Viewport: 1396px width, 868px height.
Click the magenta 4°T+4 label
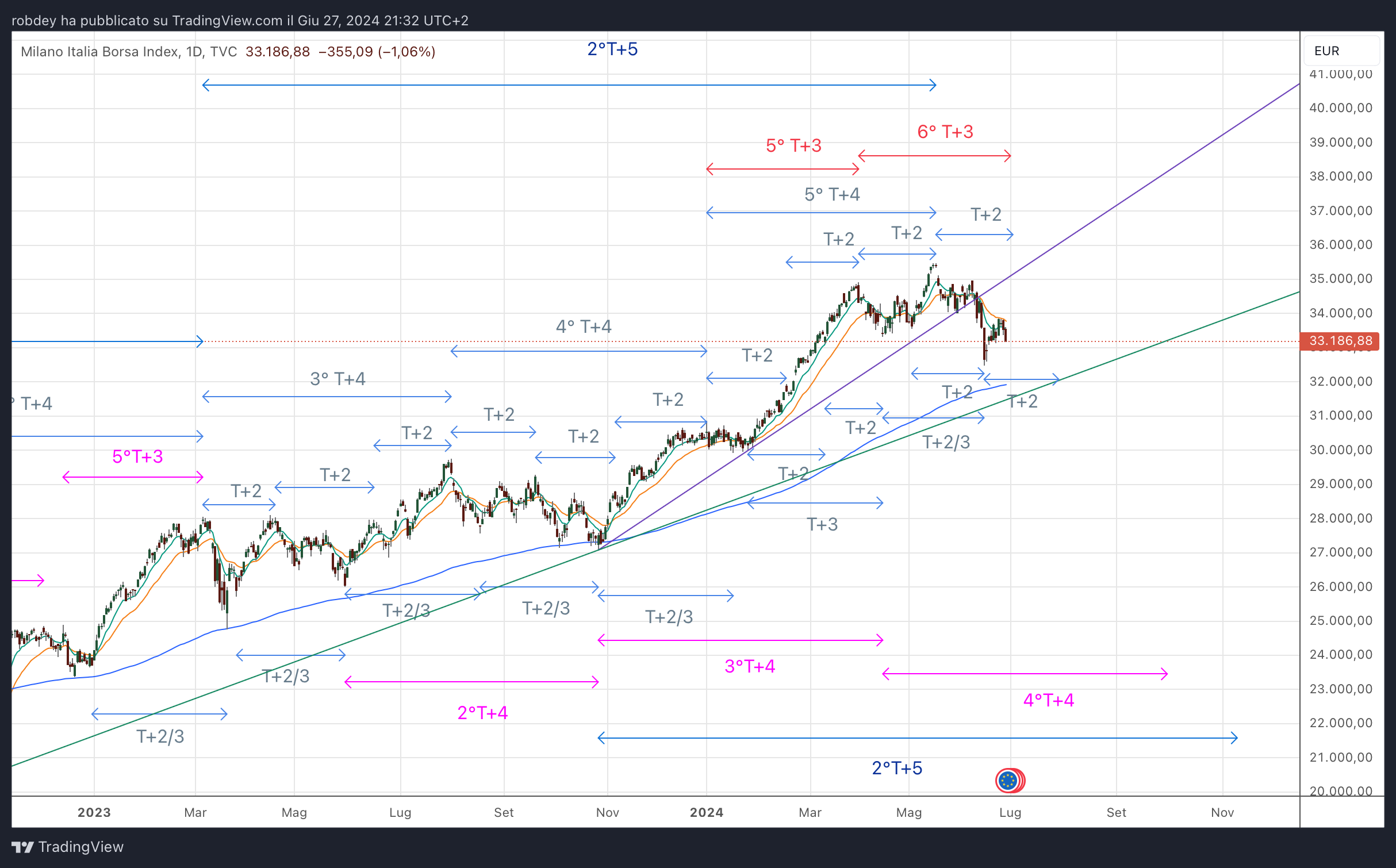tap(1049, 701)
